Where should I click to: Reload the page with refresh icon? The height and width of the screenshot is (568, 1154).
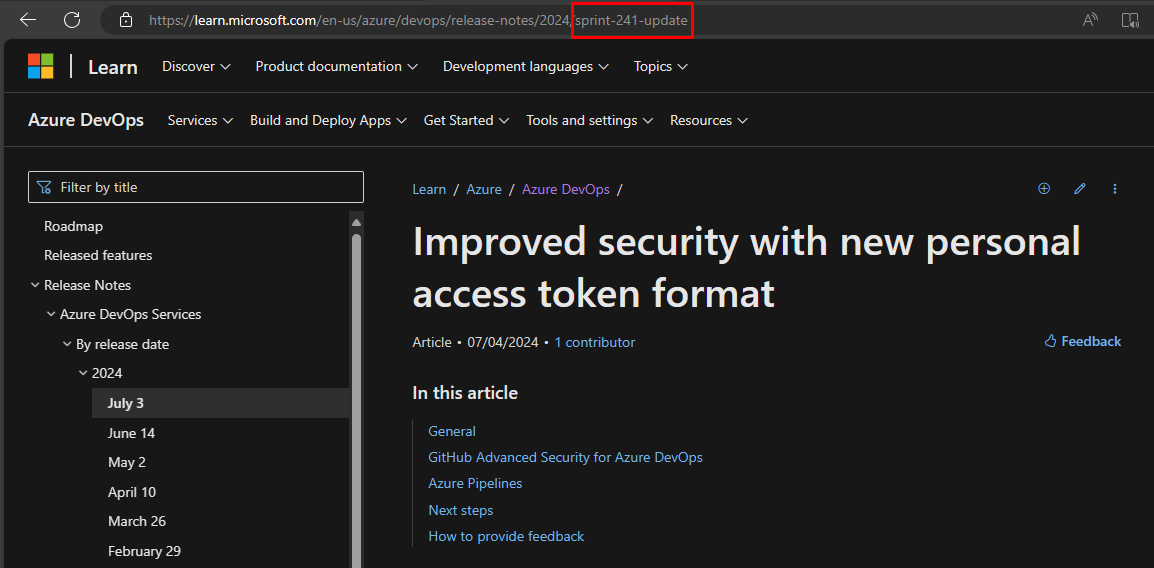coord(72,20)
